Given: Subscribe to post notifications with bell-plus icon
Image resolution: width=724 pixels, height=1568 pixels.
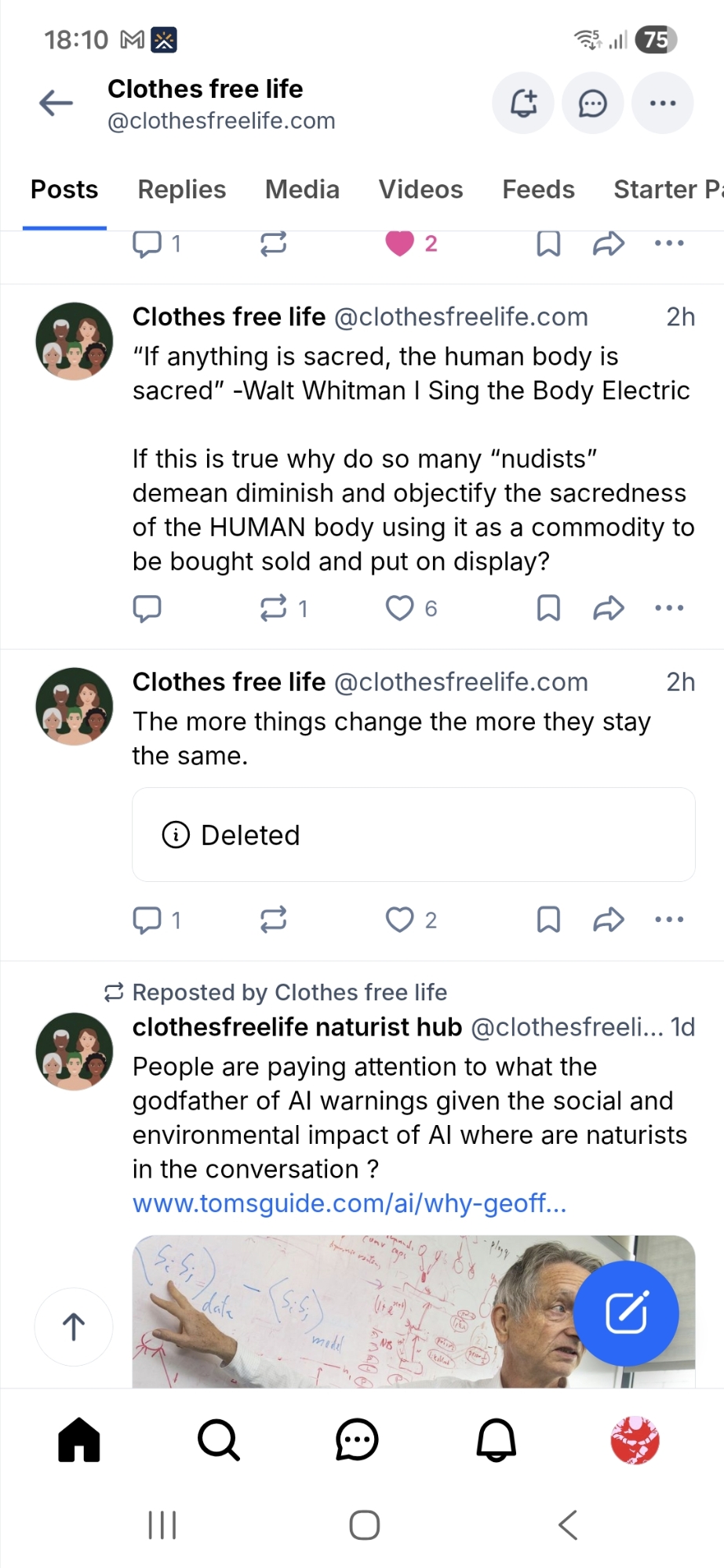Looking at the screenshot, I should pyautogui.click(x=523, y=103).
